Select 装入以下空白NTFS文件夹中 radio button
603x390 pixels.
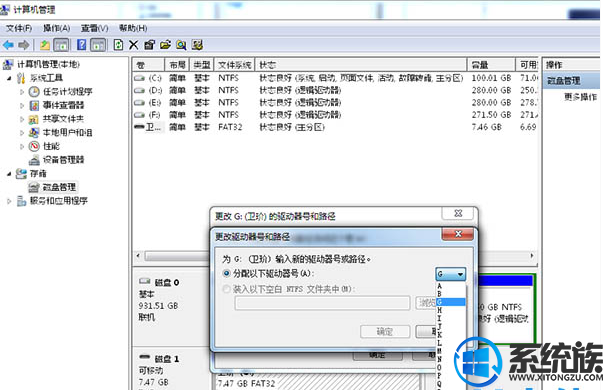(x=227, y=289)
